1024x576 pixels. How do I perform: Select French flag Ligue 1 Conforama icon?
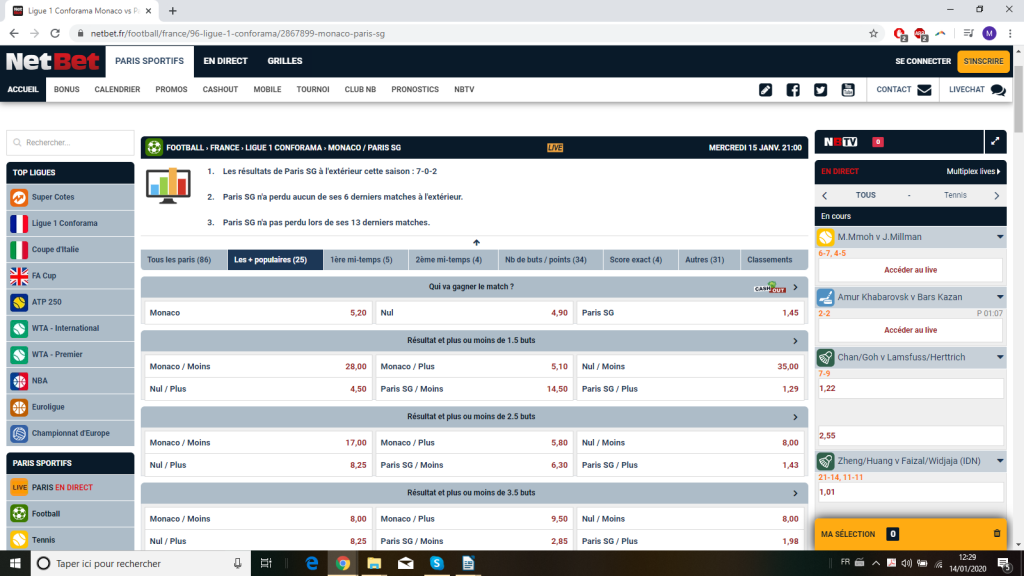19,223
